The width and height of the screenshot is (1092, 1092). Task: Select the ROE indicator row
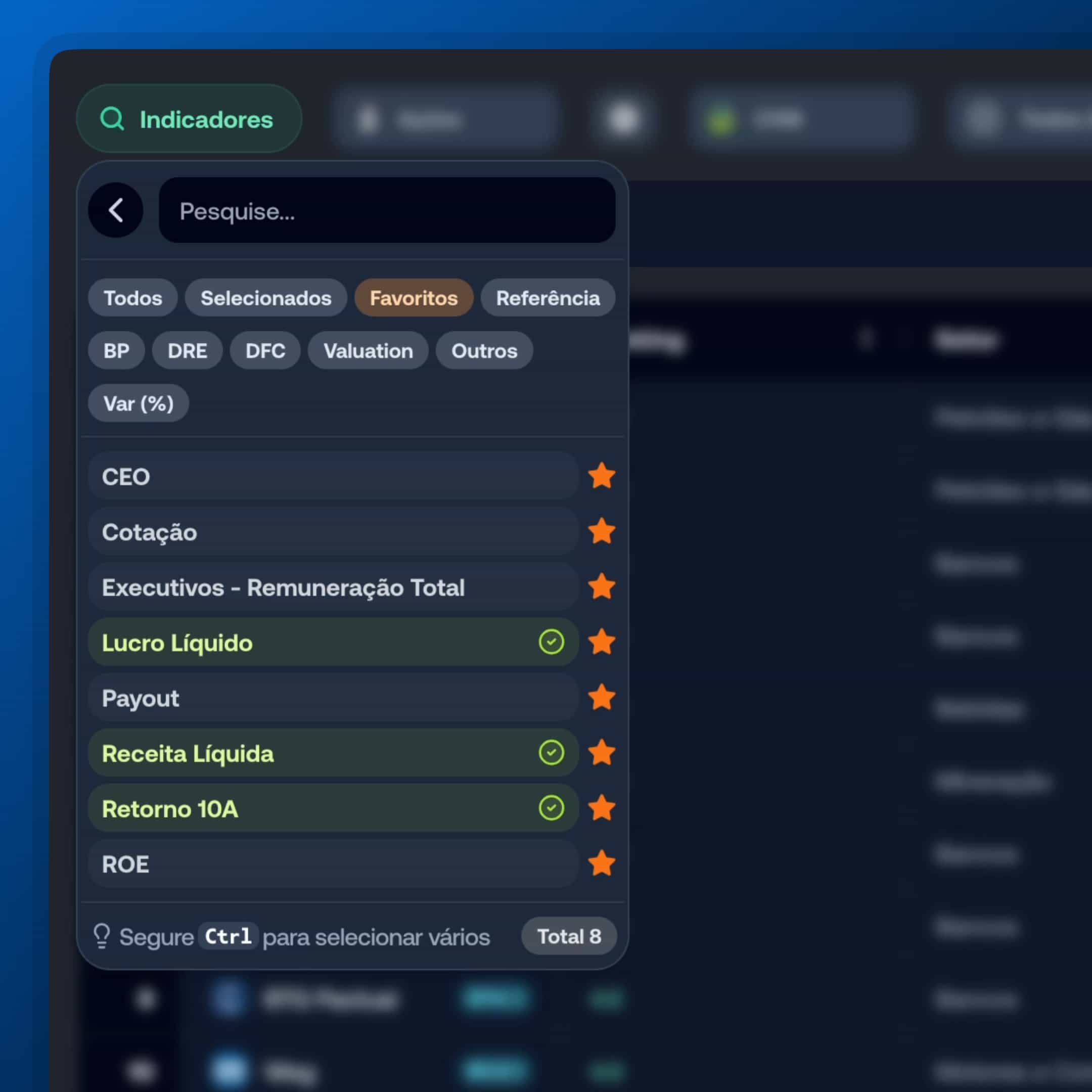tap(334, 863)
